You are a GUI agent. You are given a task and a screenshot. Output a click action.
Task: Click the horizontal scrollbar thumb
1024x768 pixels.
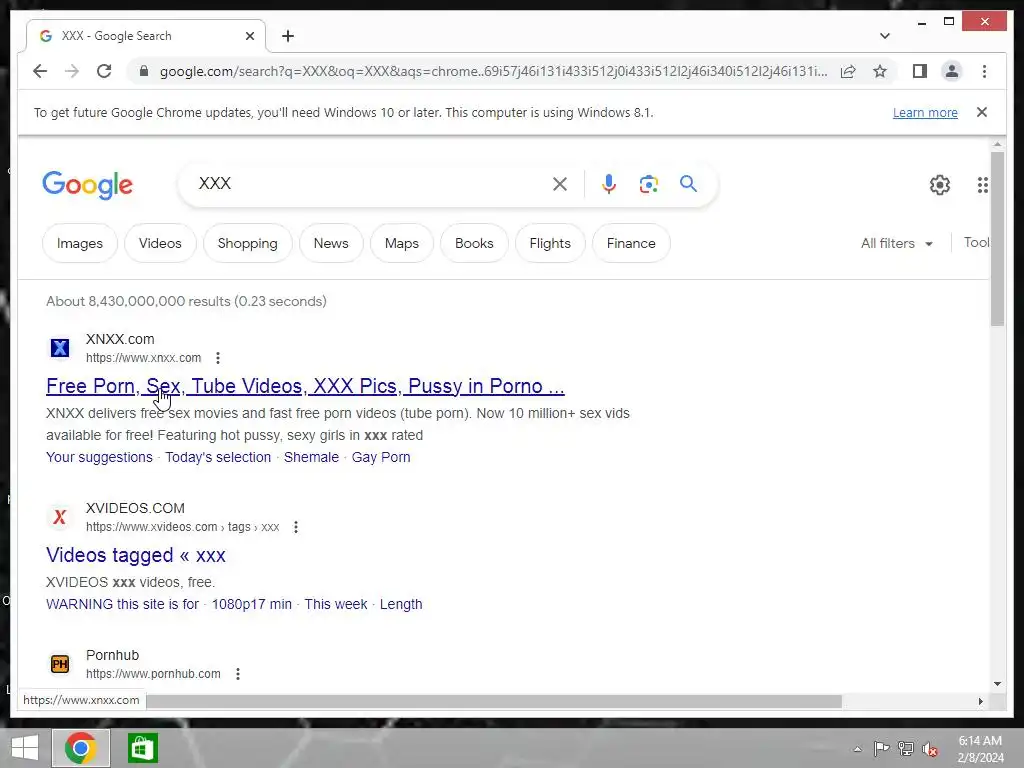[494, 701]
